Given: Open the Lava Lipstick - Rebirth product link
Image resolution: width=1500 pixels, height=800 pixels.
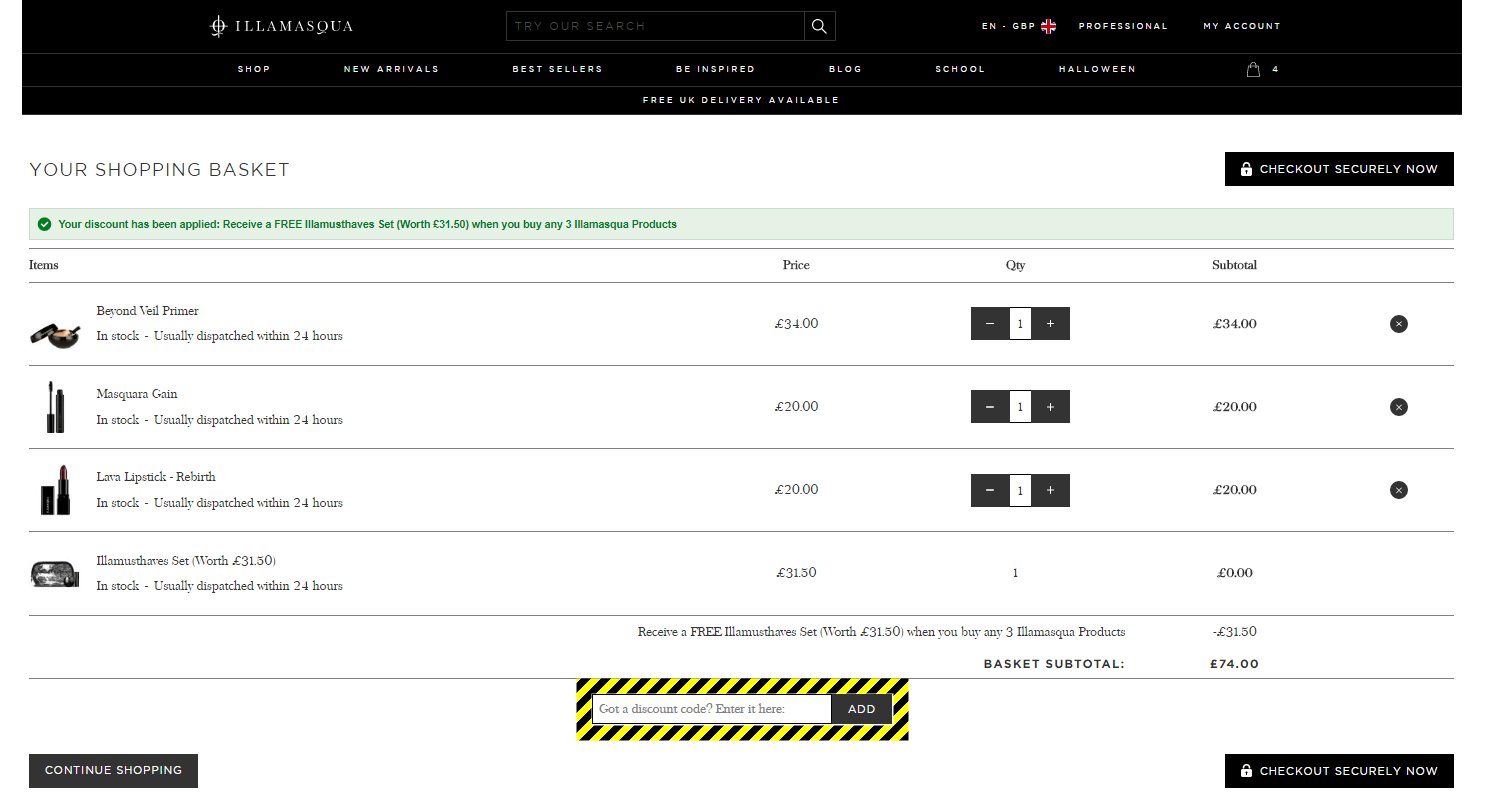Looking at the screenshot, I should 155,477.
